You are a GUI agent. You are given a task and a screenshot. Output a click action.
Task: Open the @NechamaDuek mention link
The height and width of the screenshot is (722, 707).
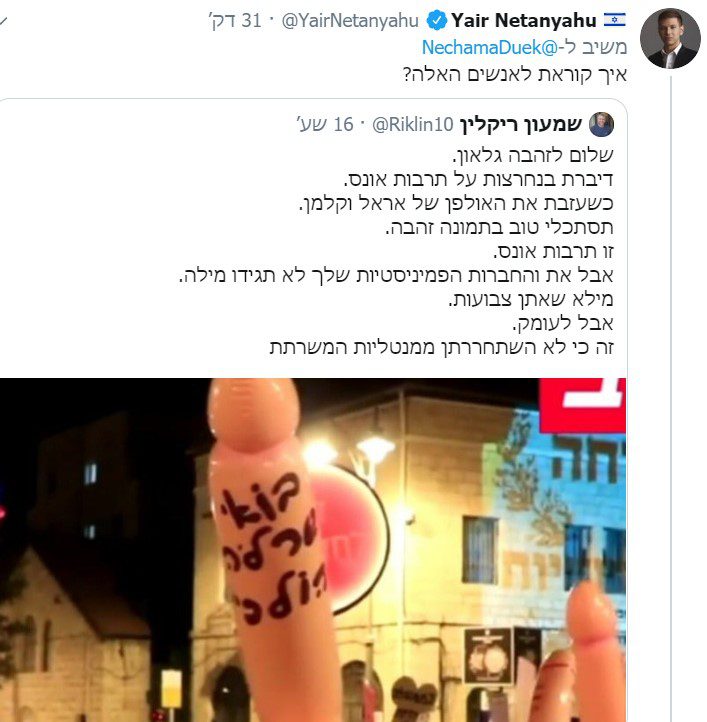490,47
